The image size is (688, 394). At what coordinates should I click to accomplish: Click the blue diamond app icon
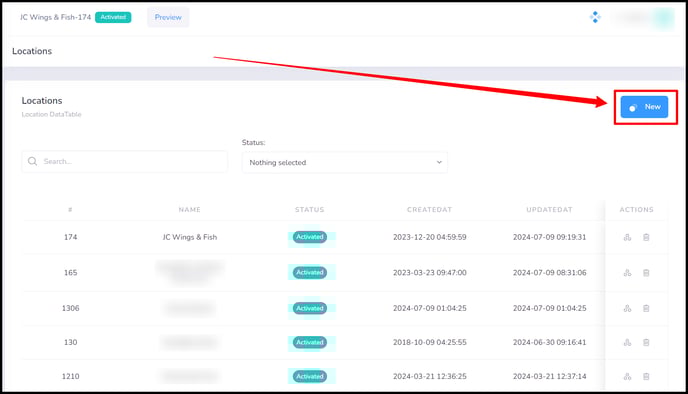[595, 17]
